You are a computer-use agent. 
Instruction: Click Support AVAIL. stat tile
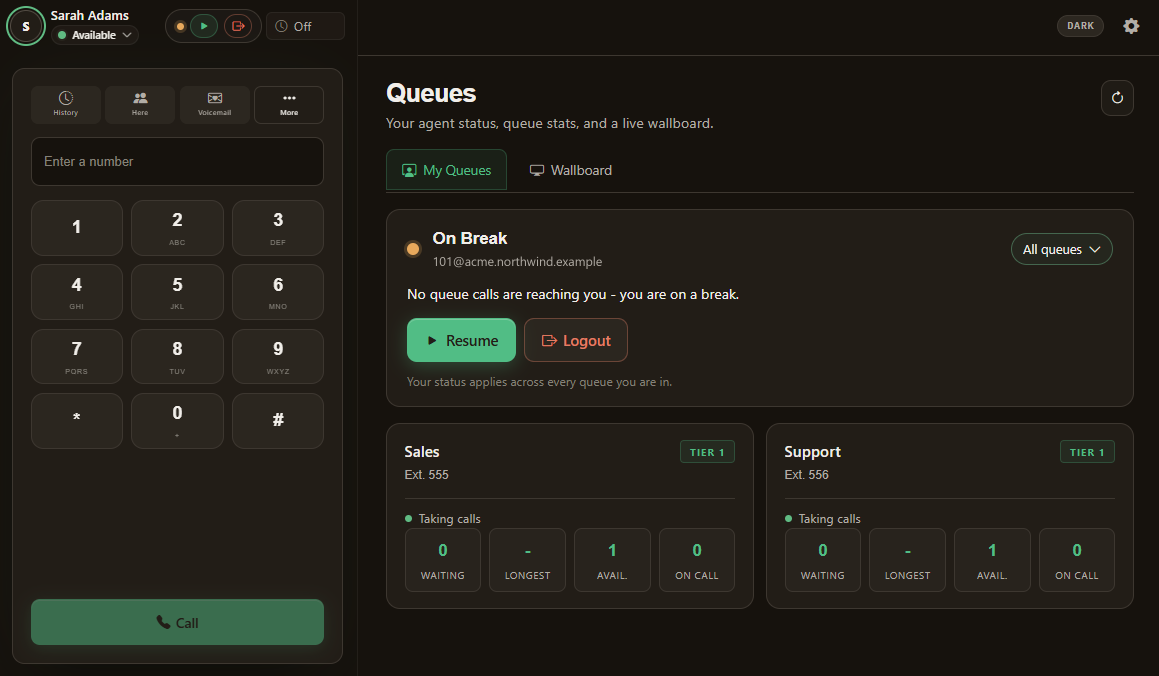(992, 560)
